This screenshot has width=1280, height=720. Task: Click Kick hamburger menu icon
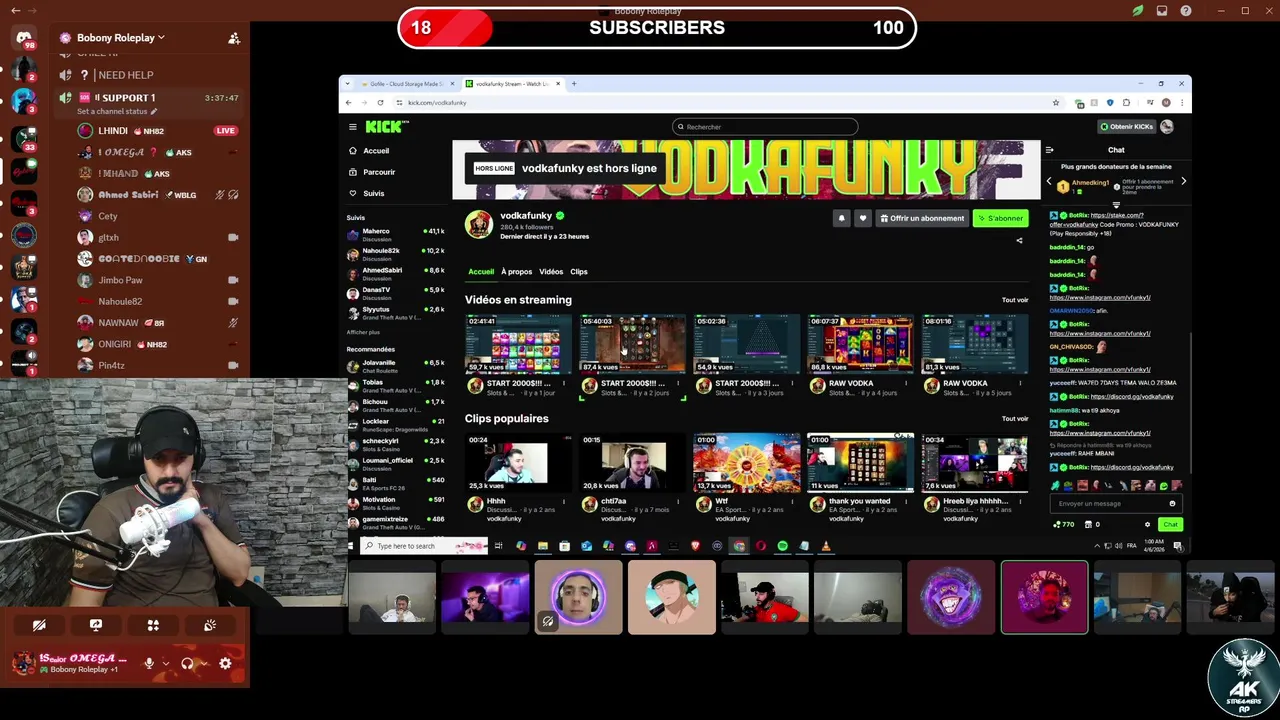[353, 127]
